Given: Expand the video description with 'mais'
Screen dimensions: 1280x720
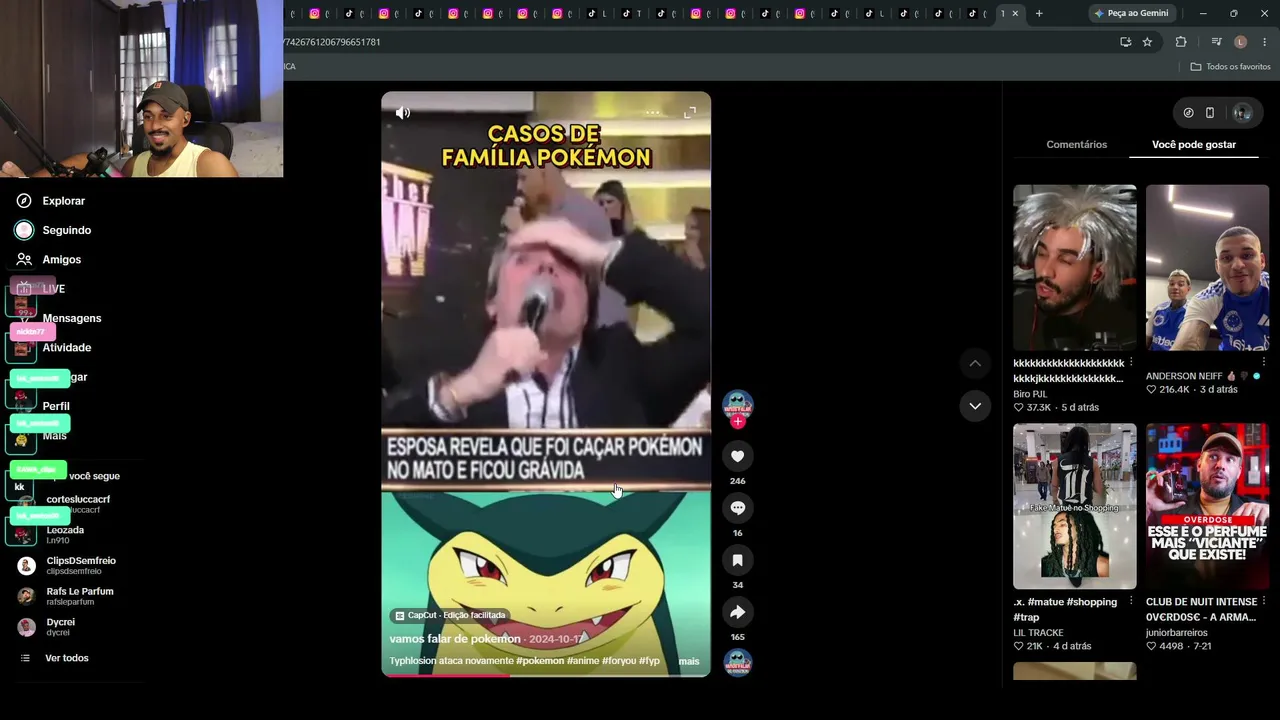Looking at the screenshot, I should [x=689, y=661].
